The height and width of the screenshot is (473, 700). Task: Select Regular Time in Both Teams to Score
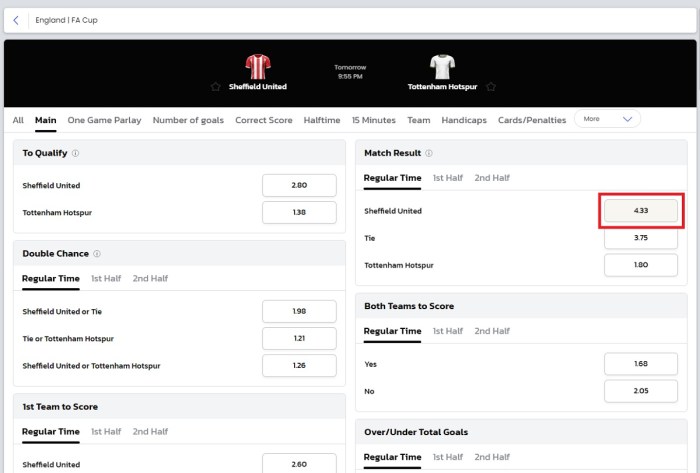pyautogui.click(x=392, y=331)
